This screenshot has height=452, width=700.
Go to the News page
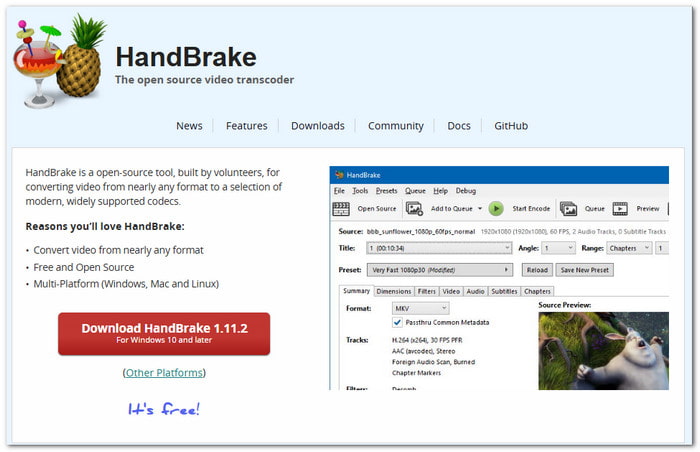coord(189,126)
